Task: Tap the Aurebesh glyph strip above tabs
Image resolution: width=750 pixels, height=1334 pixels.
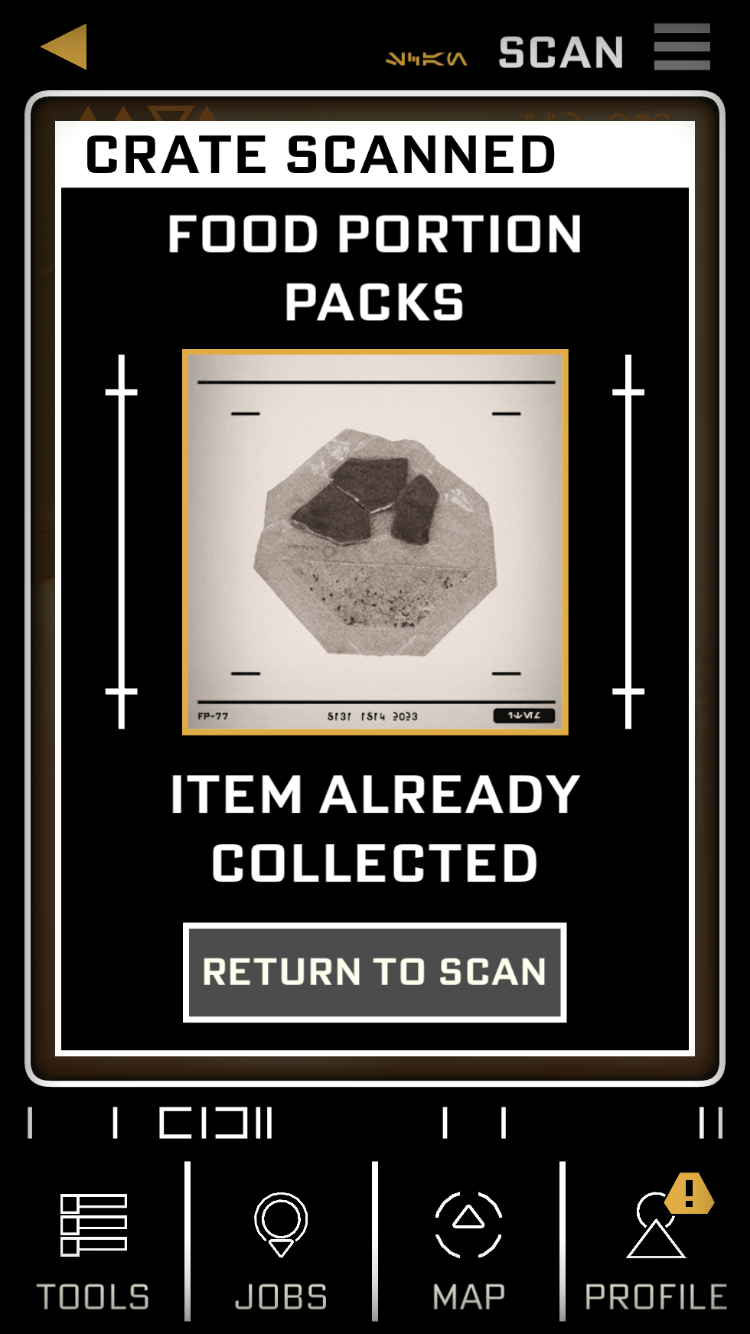Action: (375, 1123)
